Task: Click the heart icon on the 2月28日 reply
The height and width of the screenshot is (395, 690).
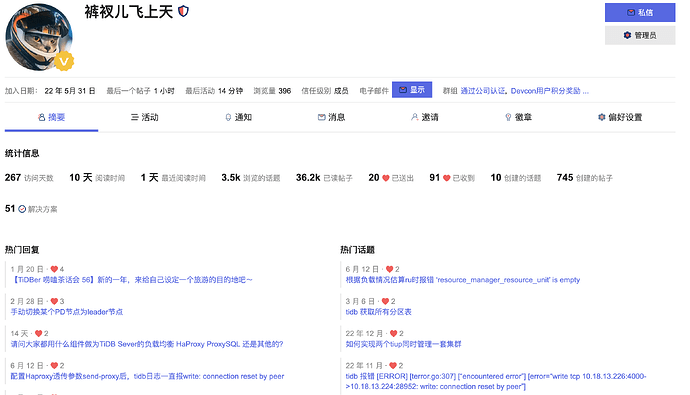Action: coord(54,301)
